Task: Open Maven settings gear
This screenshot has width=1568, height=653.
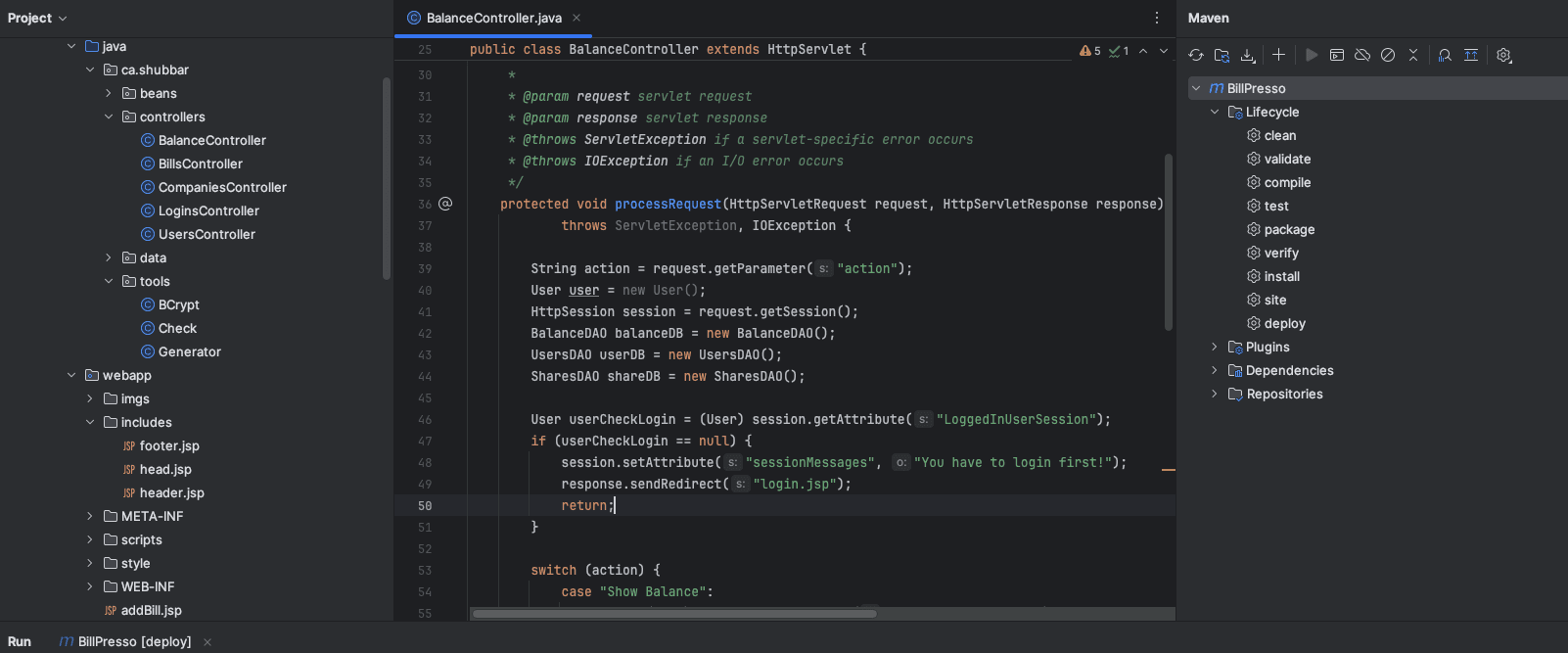Action: pyautogui.click(x=1504, y=55)
